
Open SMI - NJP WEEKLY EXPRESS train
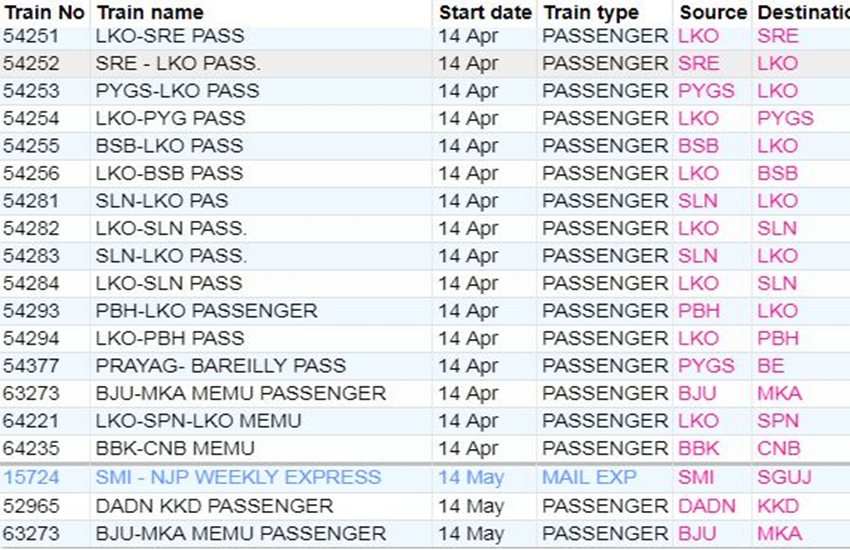(x=238, y=478)
